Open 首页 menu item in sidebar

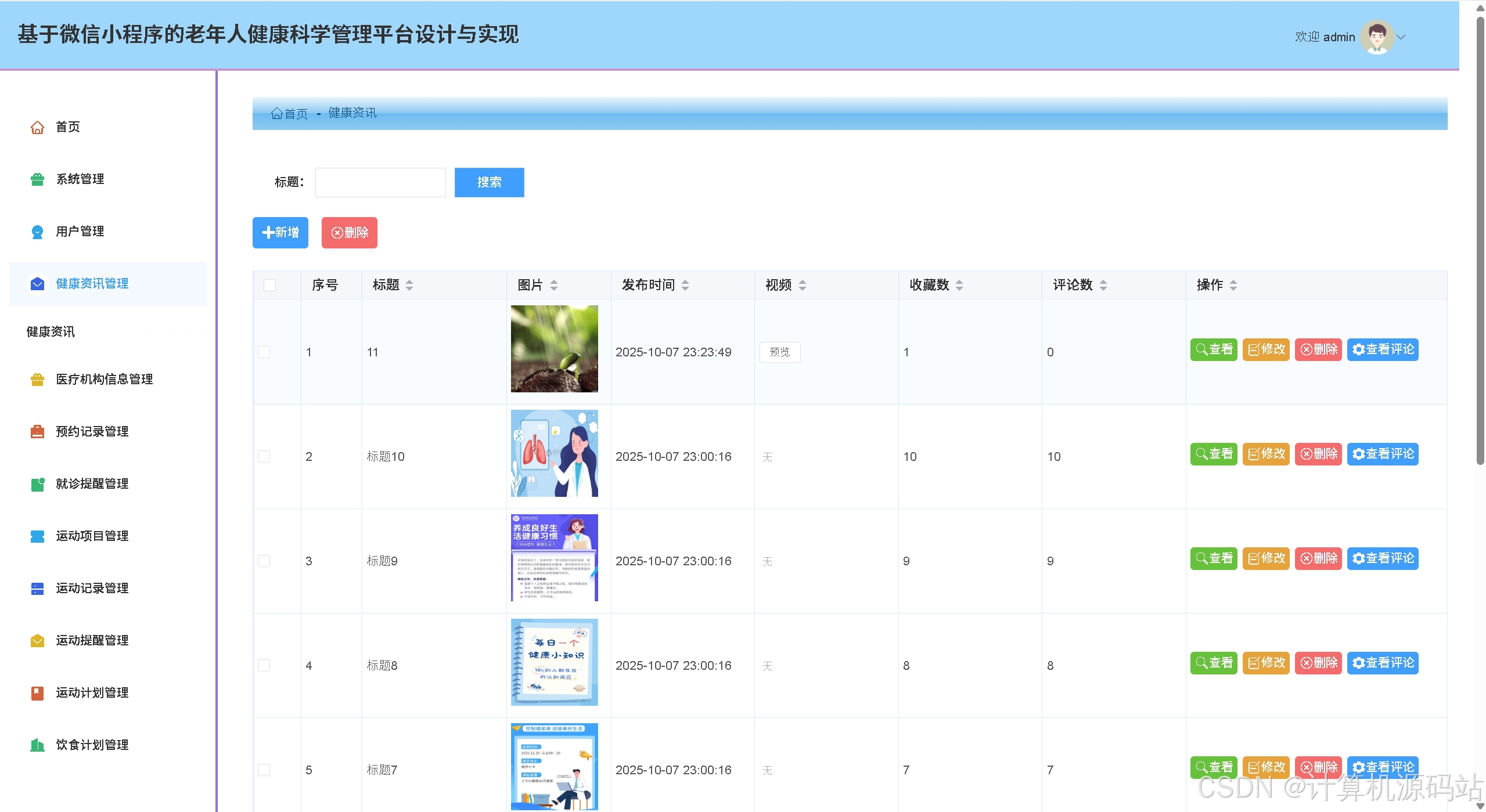(108, 127)
